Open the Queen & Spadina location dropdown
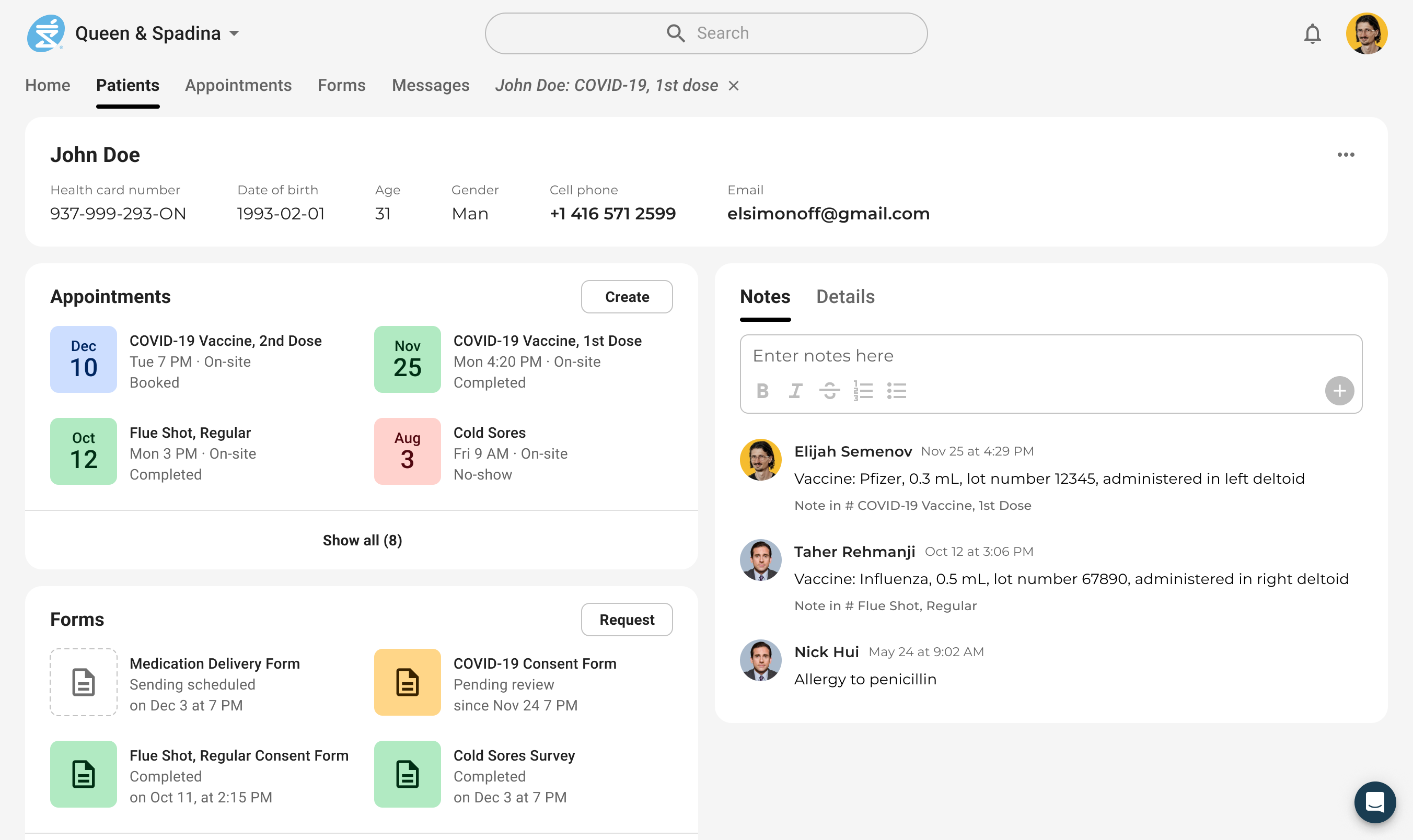This screenshot has height=840, width=1413. coord(157,33)
